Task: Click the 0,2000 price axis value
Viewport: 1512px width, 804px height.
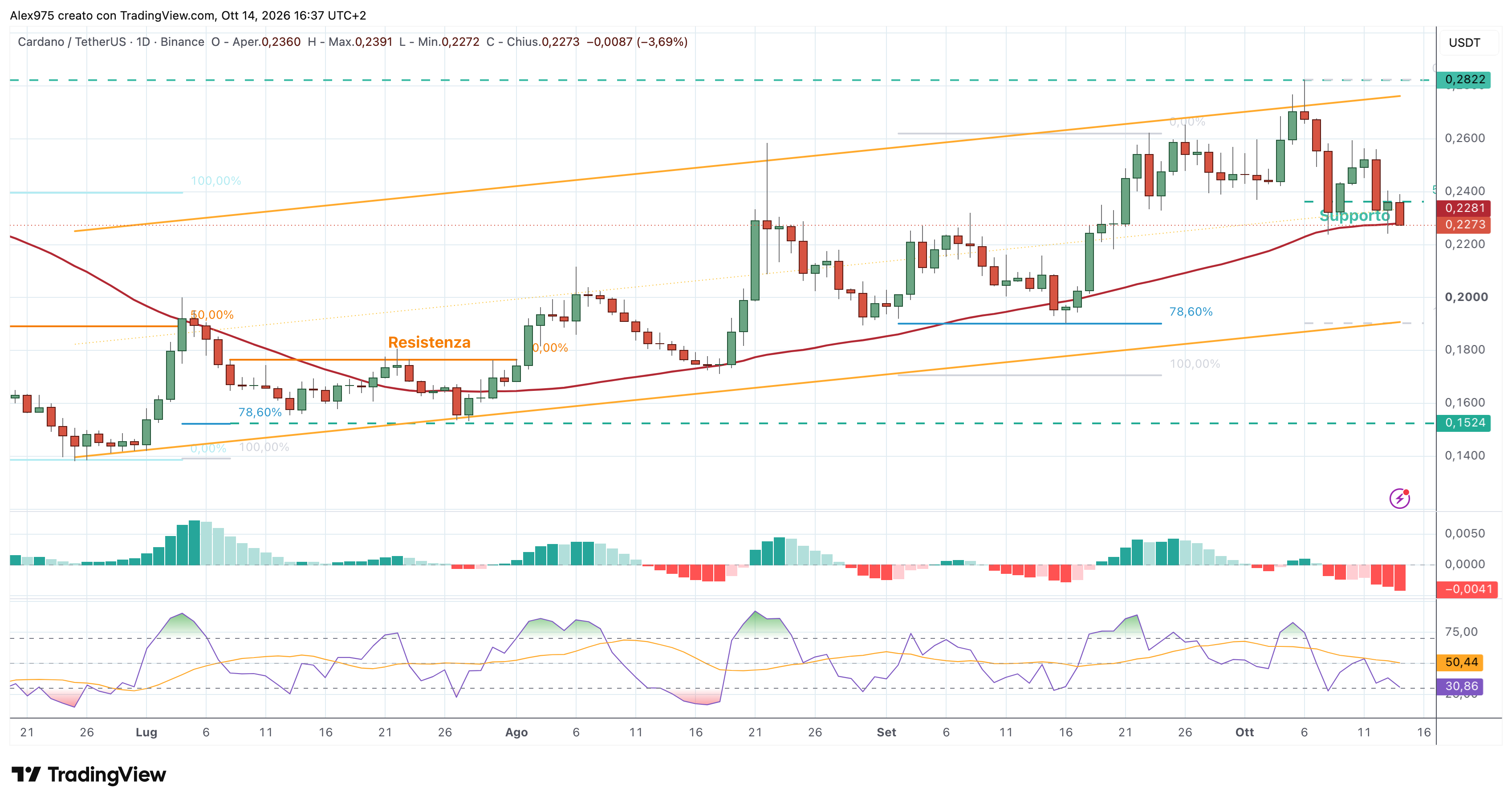Action: [x=1466, y=297]
